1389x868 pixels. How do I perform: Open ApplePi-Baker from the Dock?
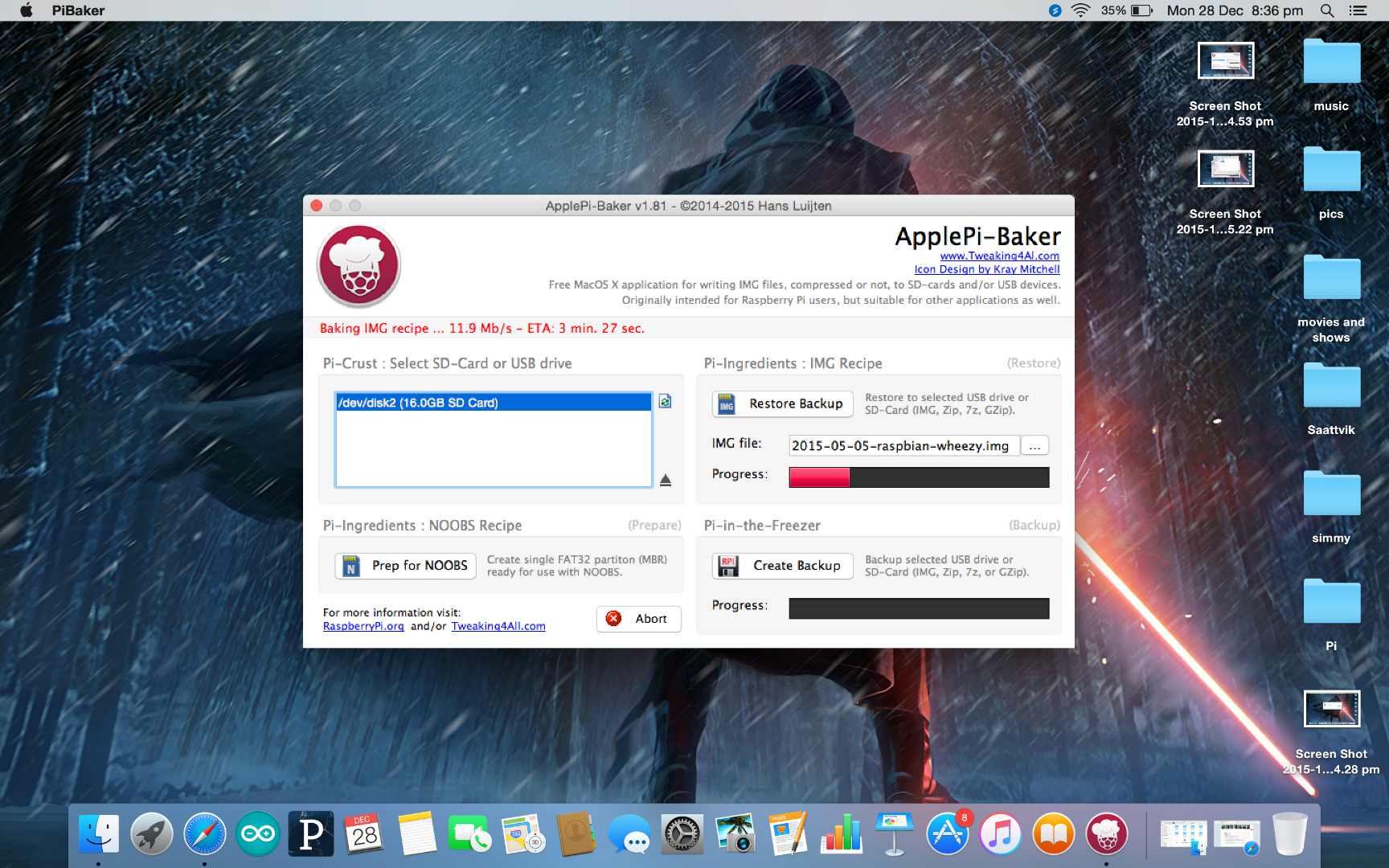[x=1108, y=834]
